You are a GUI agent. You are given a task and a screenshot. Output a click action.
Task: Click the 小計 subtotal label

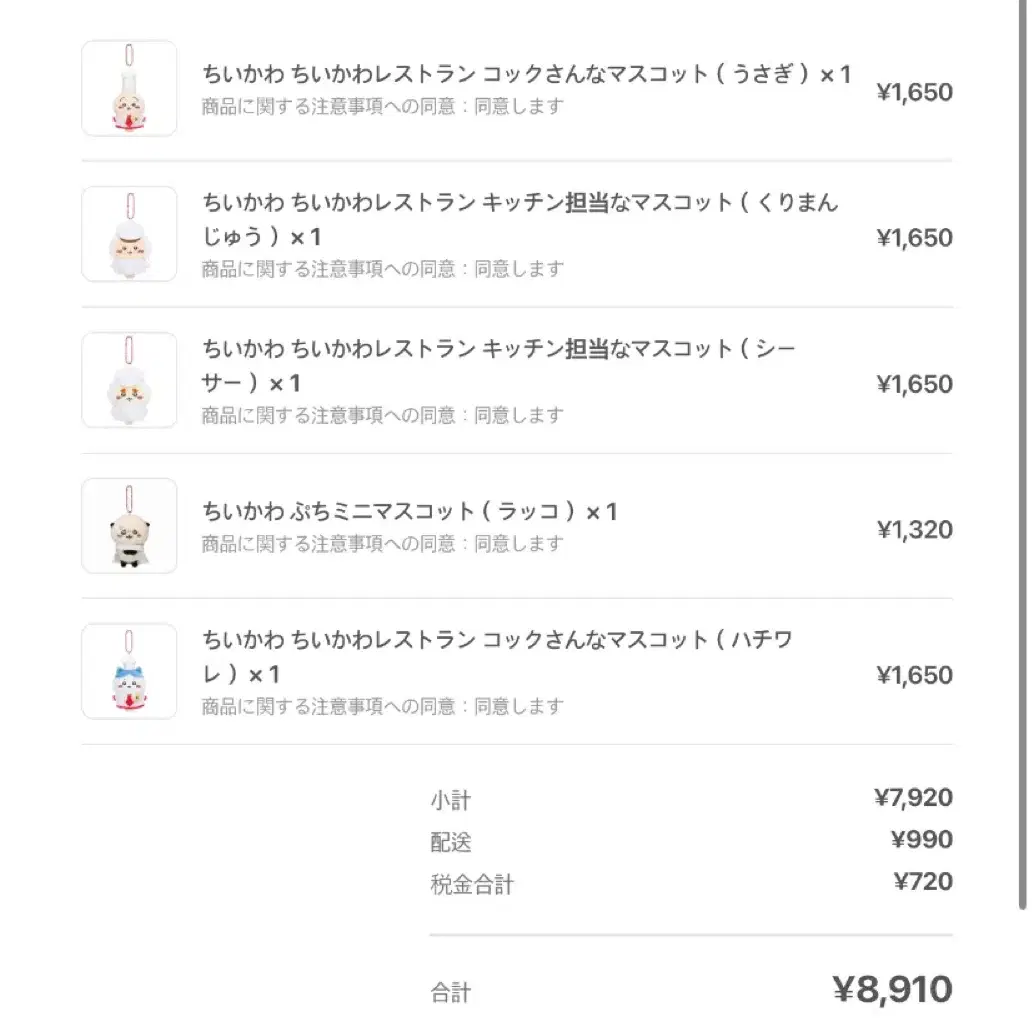[451, 800]
